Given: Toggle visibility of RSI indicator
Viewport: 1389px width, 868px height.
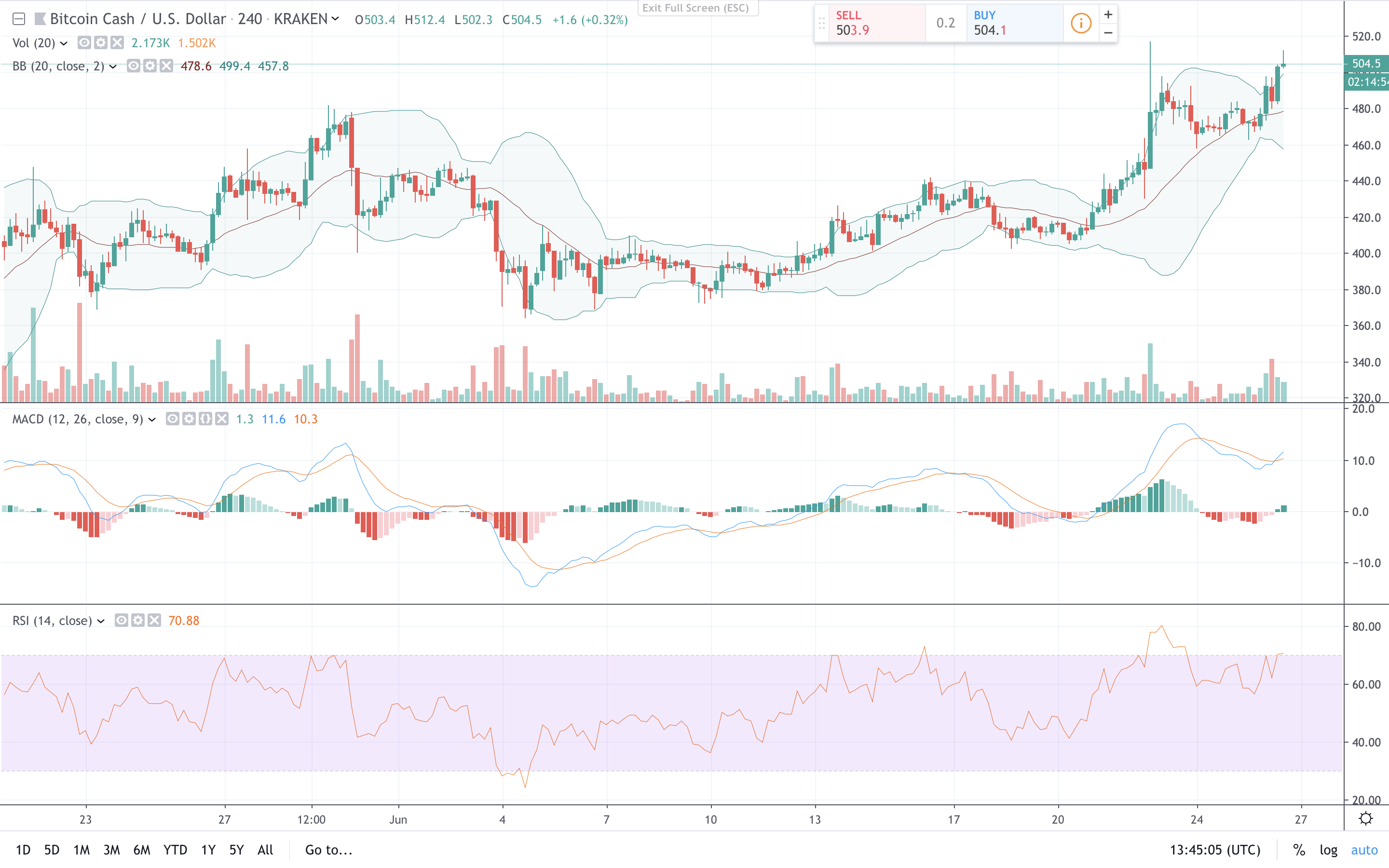Looking at the screenshot, I should click(121, 621).
